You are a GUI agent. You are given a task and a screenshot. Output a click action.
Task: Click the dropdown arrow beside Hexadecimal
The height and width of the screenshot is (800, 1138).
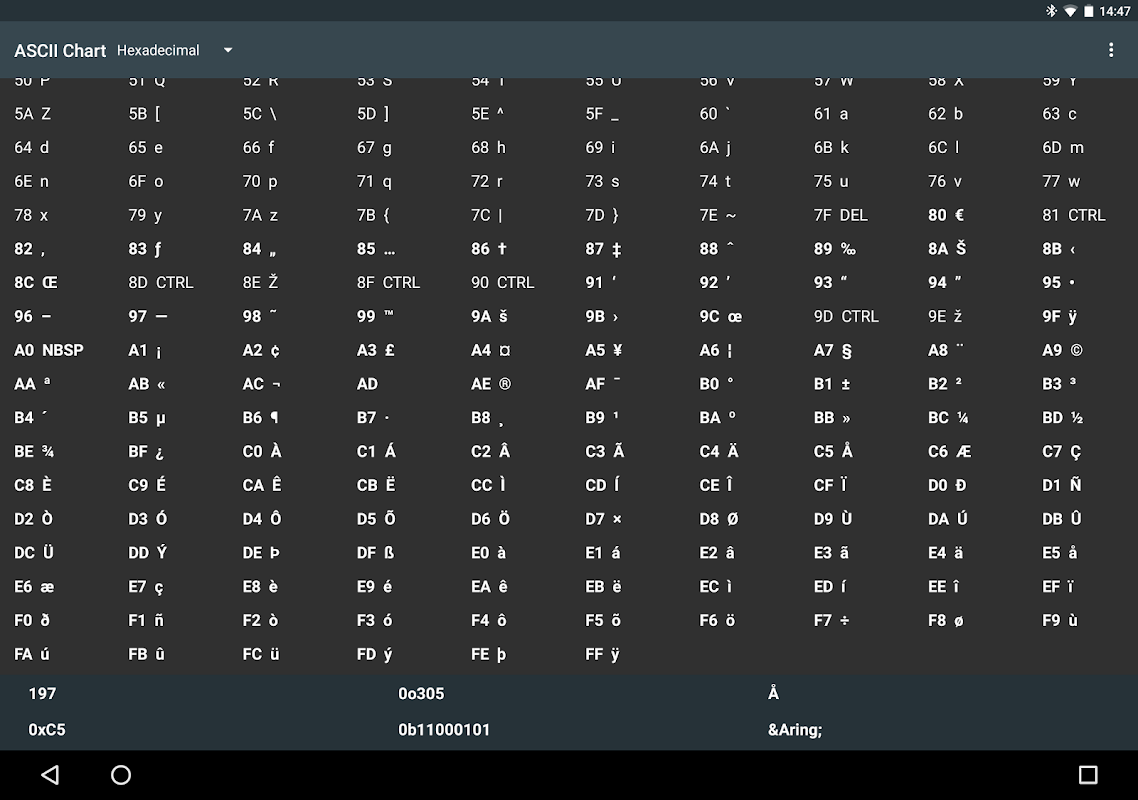[x=228, y=50]
